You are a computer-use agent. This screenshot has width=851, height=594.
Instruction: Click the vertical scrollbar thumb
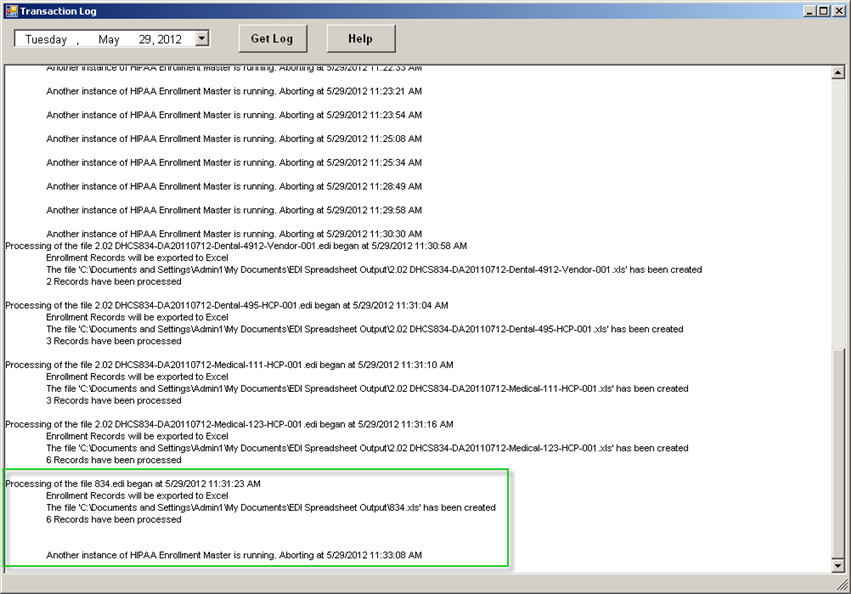838,454
